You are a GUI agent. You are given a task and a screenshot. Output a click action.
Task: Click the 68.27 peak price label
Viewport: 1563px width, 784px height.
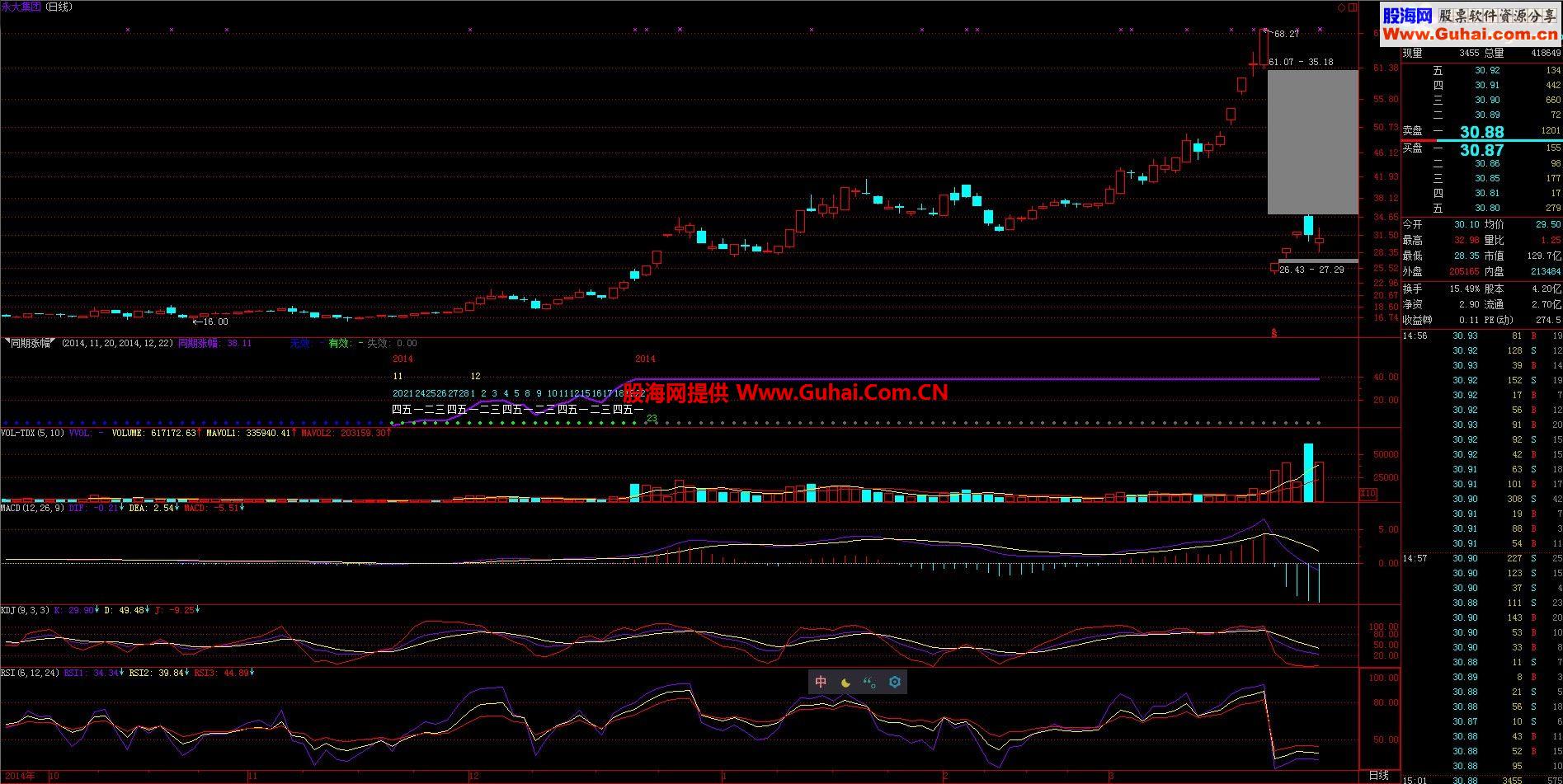[x=1286, y=34]
